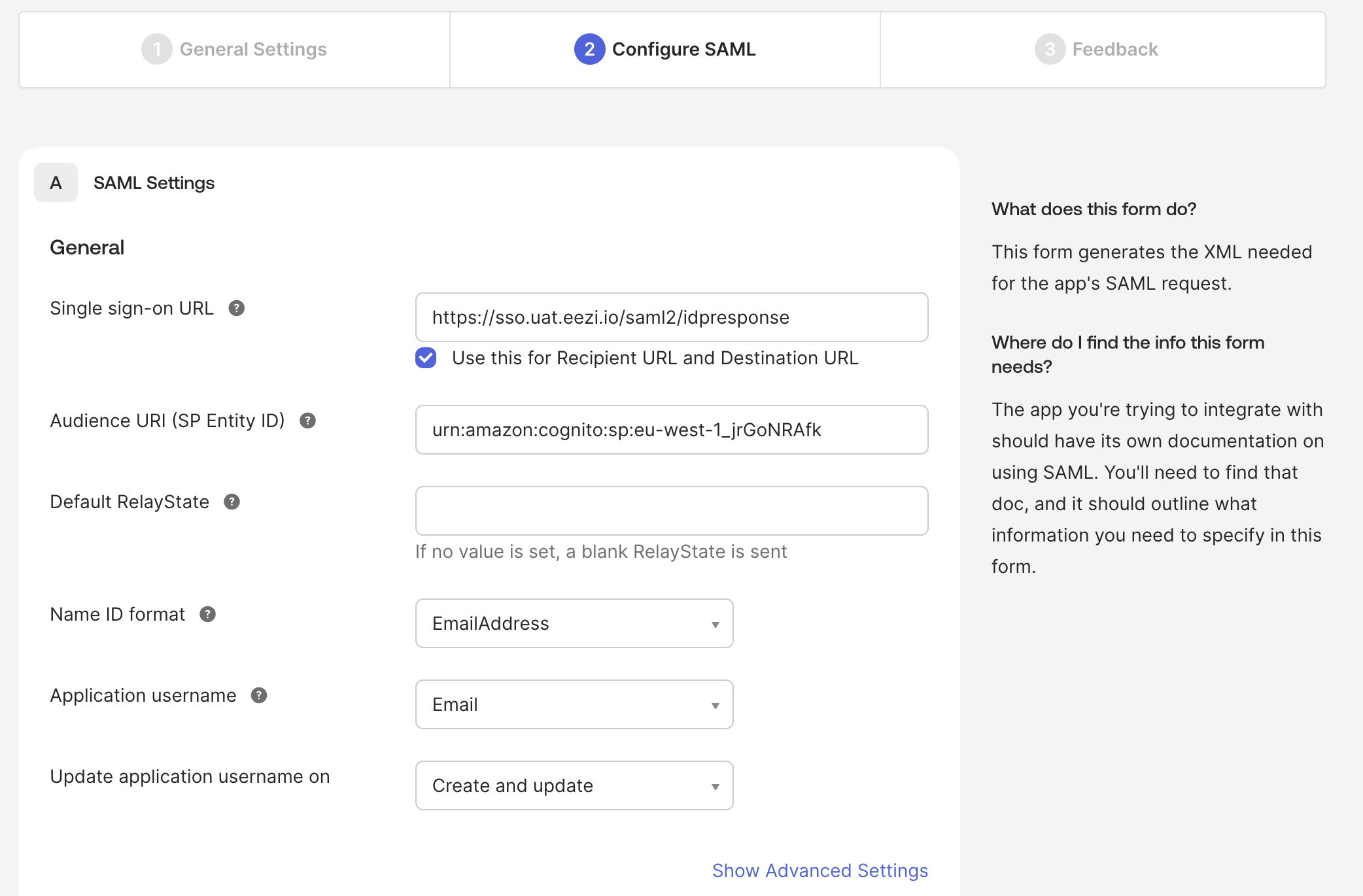Click Name ID format question mark icon
1363x896 pixels.
click(207, 614)
